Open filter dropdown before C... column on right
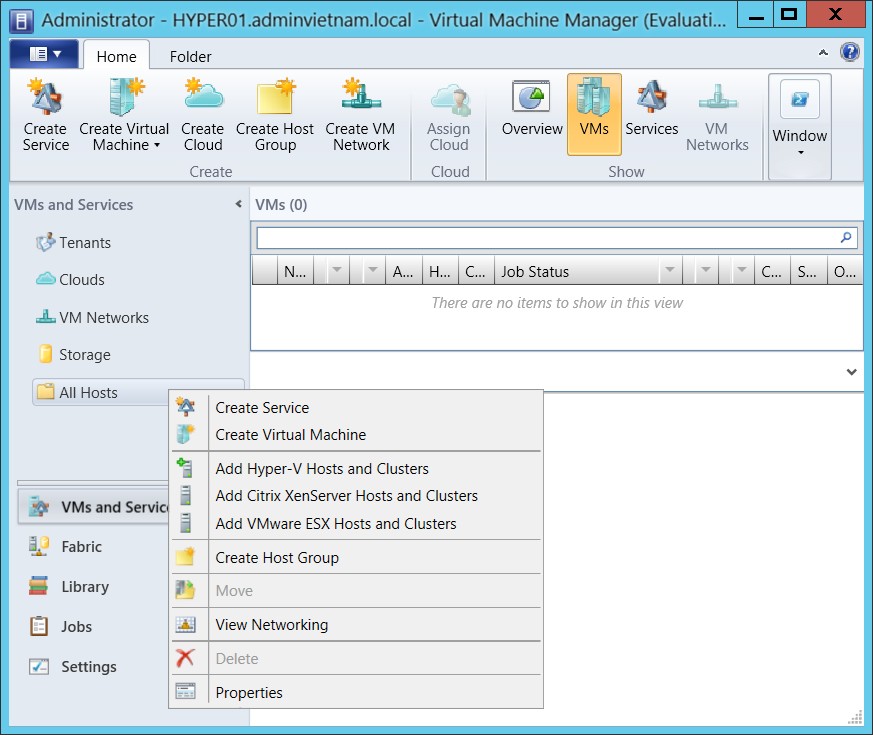This screenshot has width=873, height=735. (741, 271)
